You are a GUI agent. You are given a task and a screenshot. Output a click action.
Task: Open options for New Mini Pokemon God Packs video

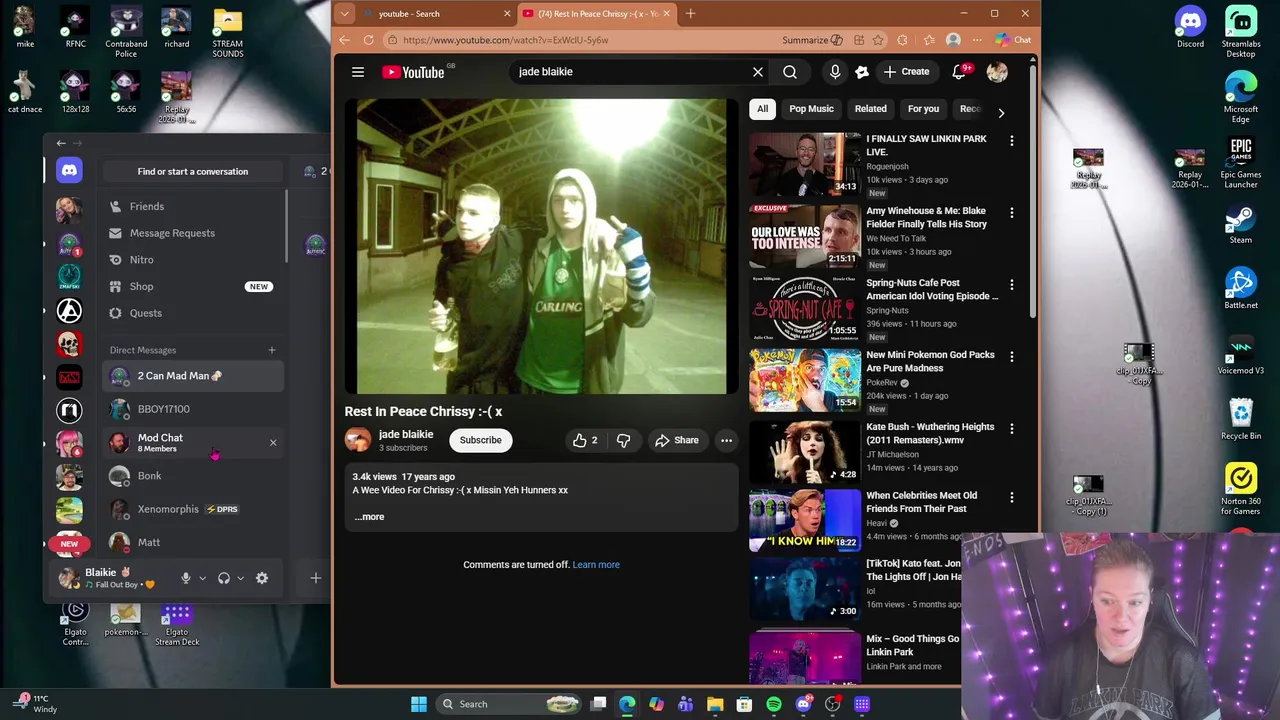1011,357
